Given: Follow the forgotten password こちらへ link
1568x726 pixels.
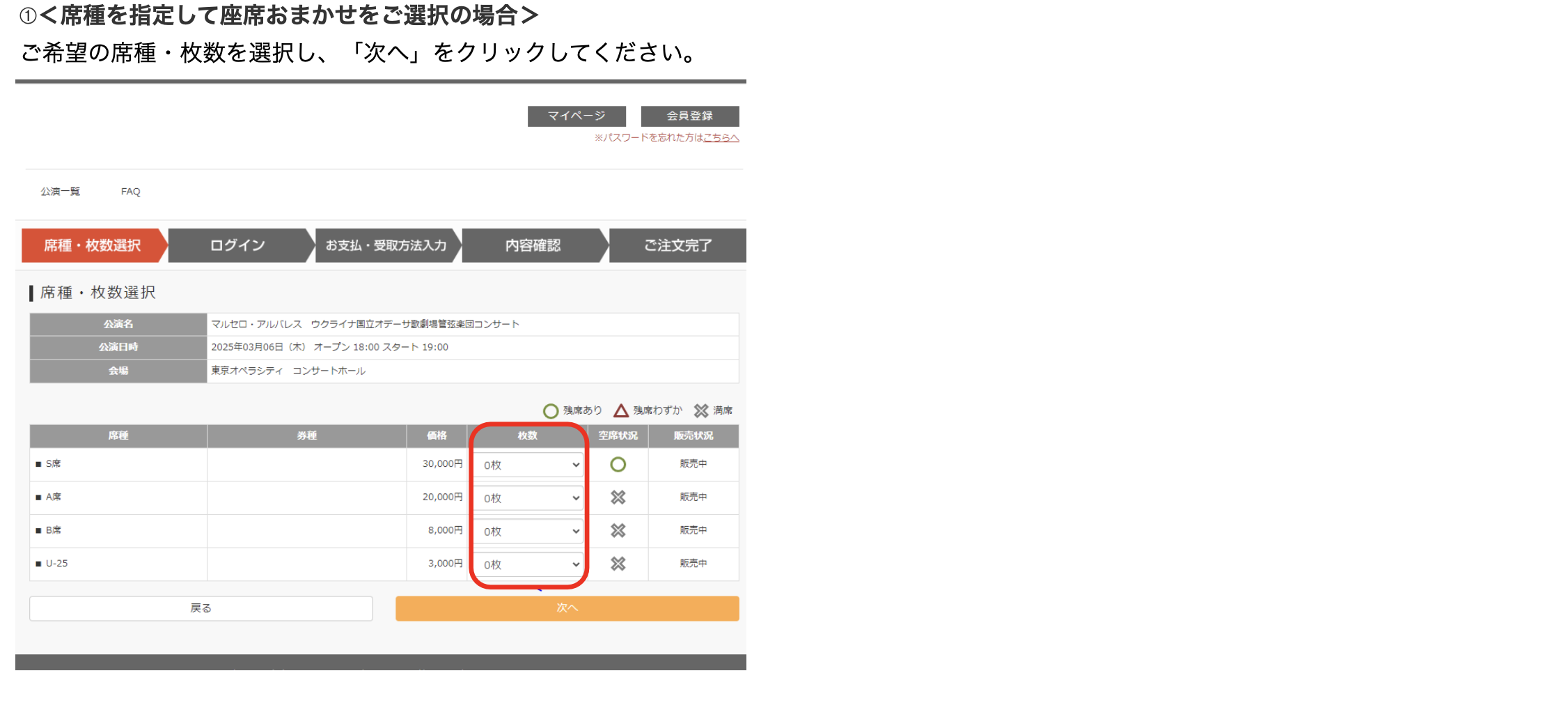Looking at the screenshot, I should [721, 138].
